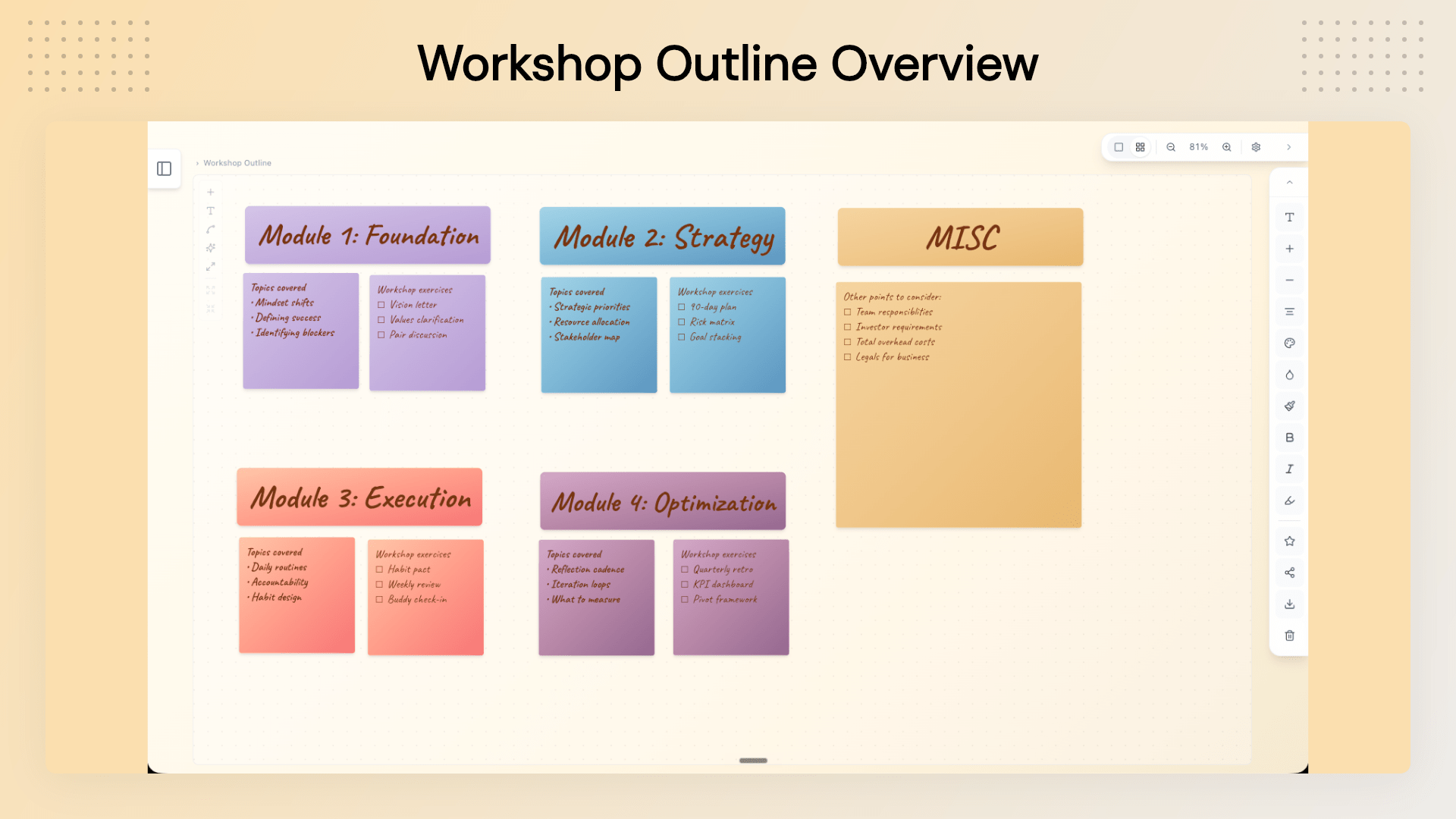Zoom in with the plus magnifier
The width and height of the screenshot is (1456, 819).
(1227, 147)
